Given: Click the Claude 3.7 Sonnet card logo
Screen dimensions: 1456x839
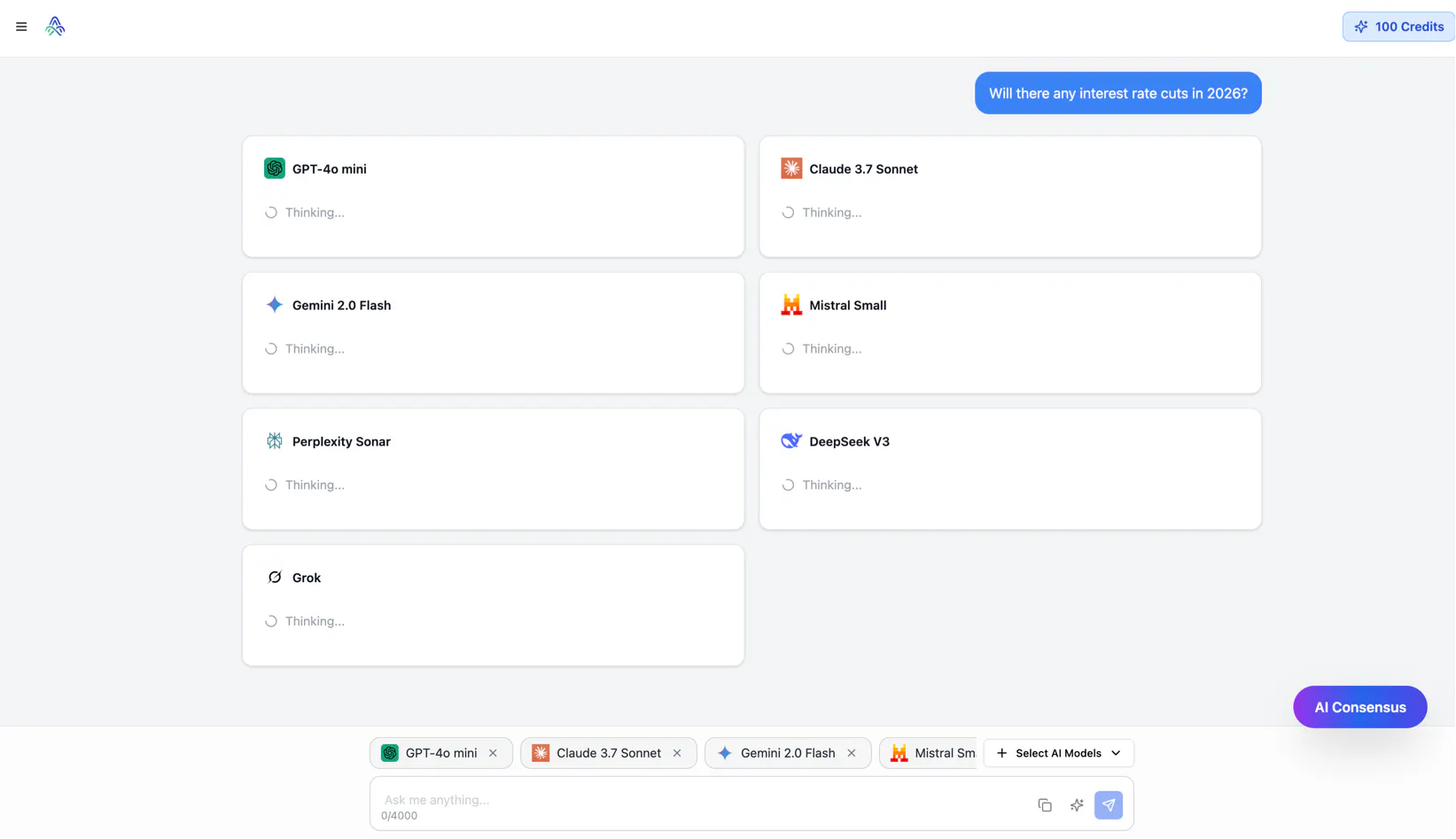Looking at the screenshot, I should 791,168.
